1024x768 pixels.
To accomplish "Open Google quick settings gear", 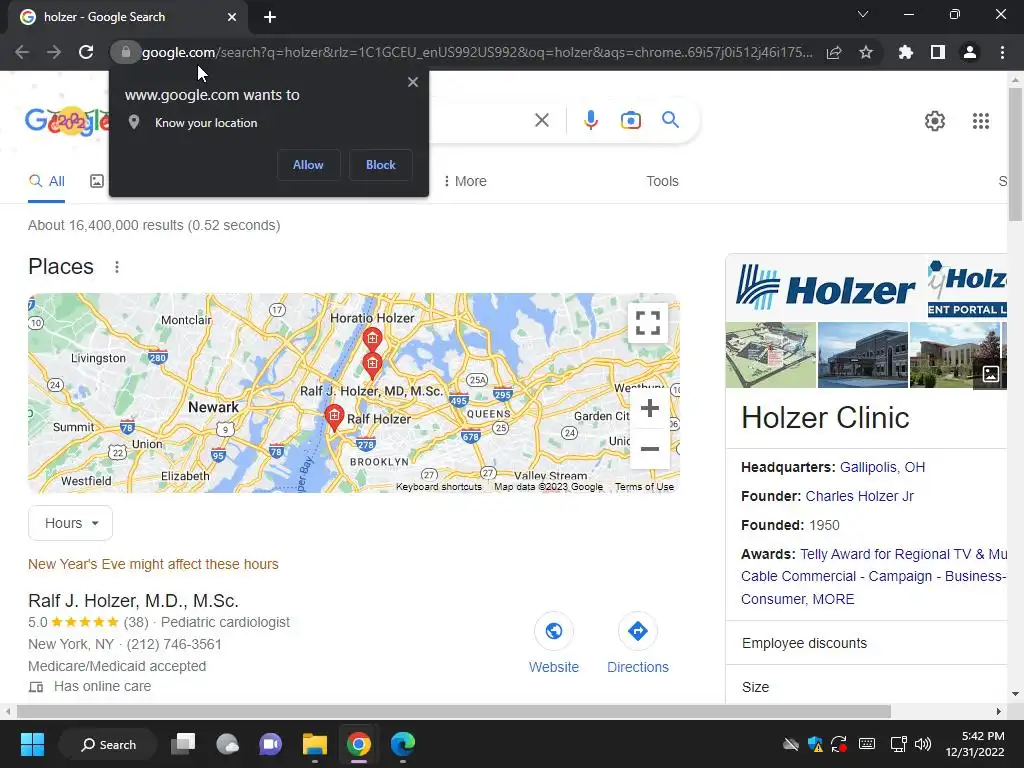I will (x=935, y=121).
